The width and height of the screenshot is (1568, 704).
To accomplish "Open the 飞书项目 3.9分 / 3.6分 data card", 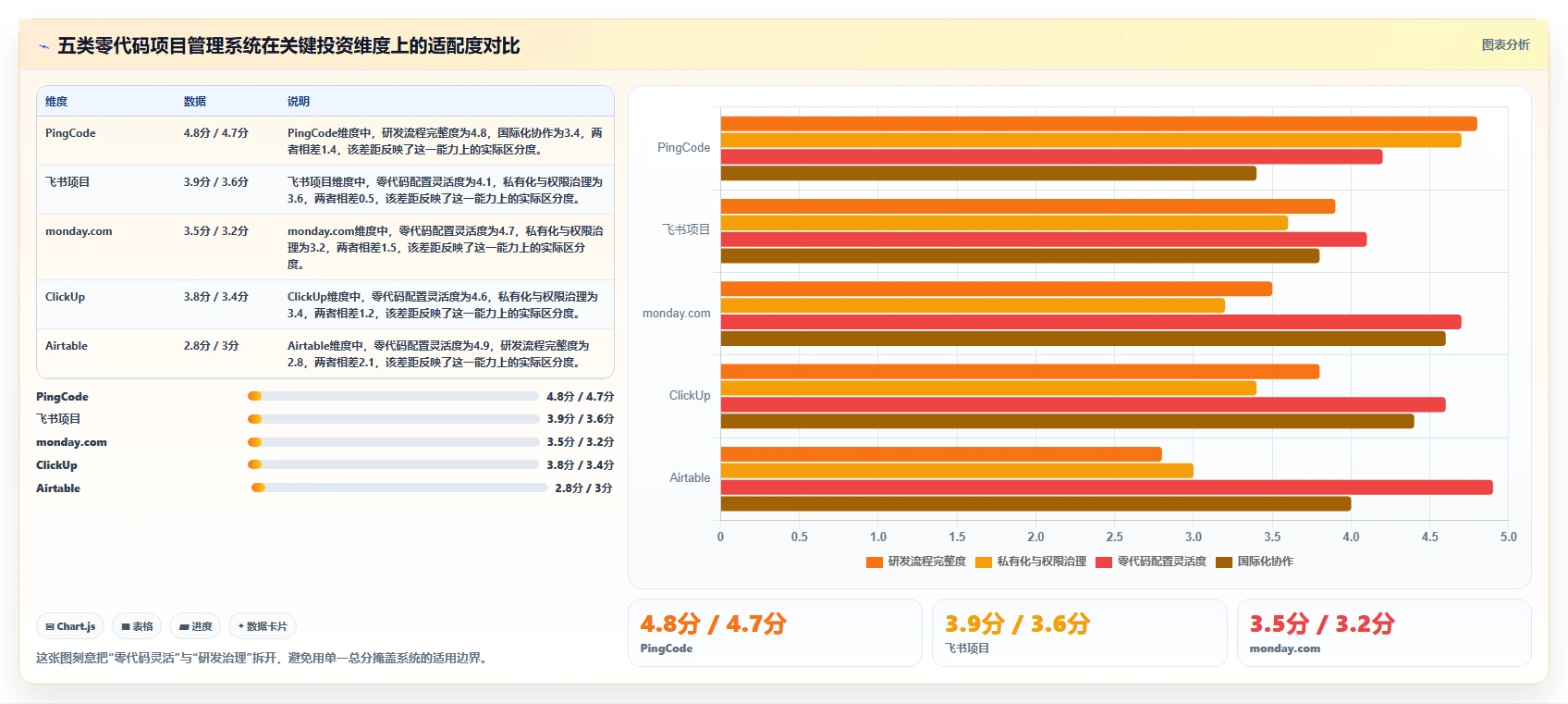I will (x=1079, y=633).
